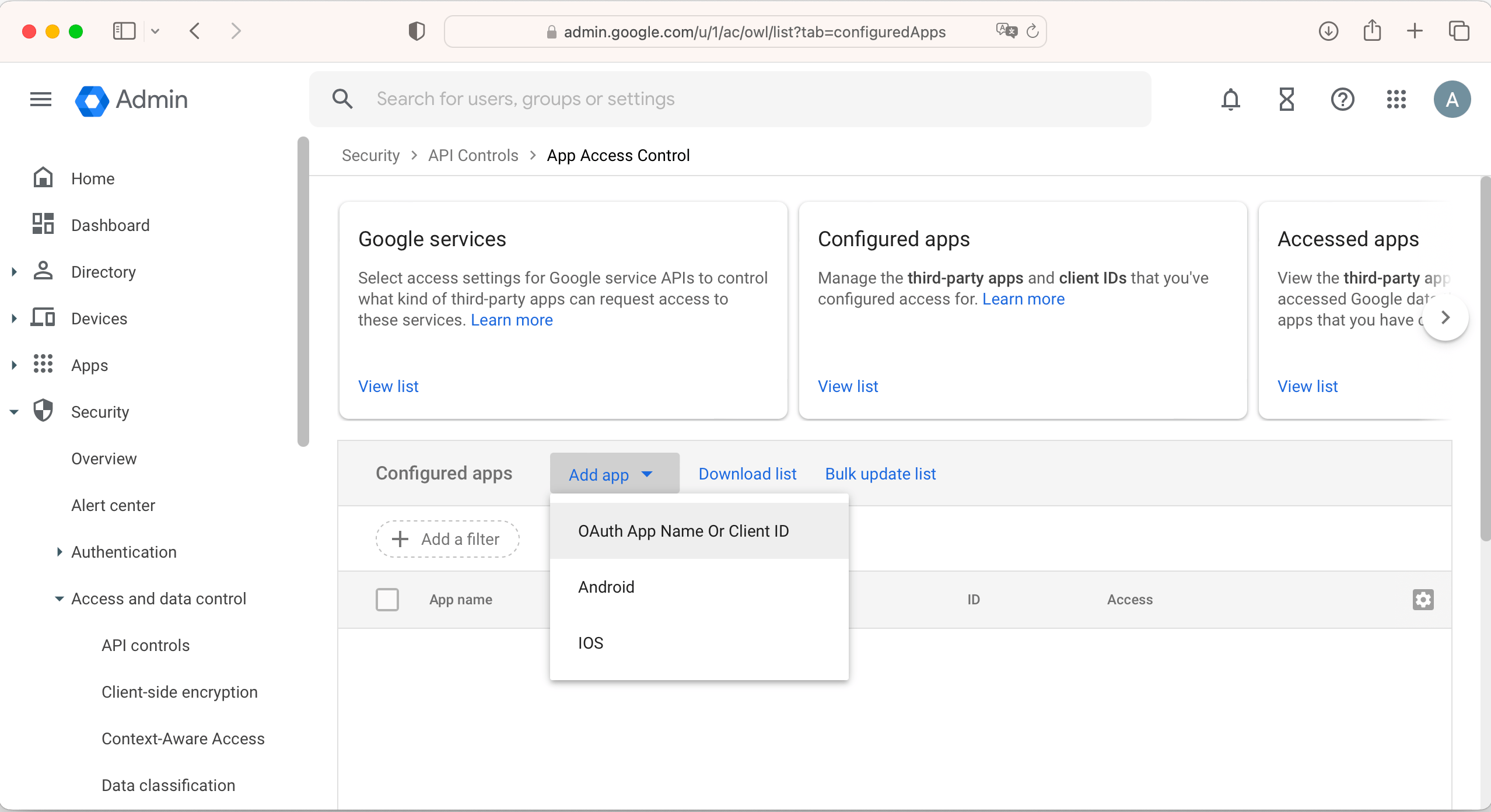The height and width of the screenshot is (812, 1491).
Task: Click the sidebar scrollbar
Action: [303, 292]
